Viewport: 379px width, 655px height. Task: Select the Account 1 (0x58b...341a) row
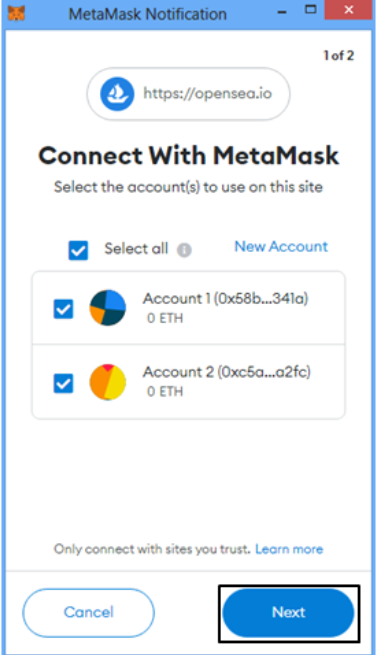(188, 308)
